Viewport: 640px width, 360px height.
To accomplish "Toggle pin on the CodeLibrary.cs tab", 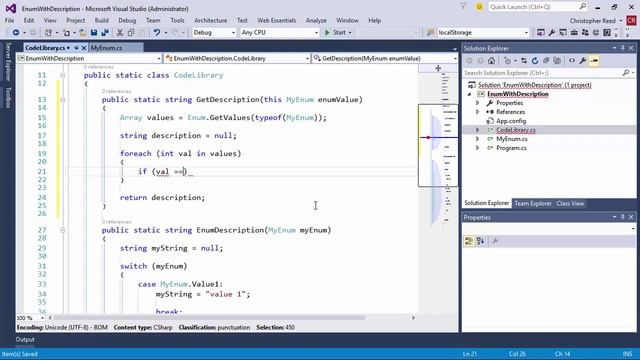I will [x=76, y=48].
